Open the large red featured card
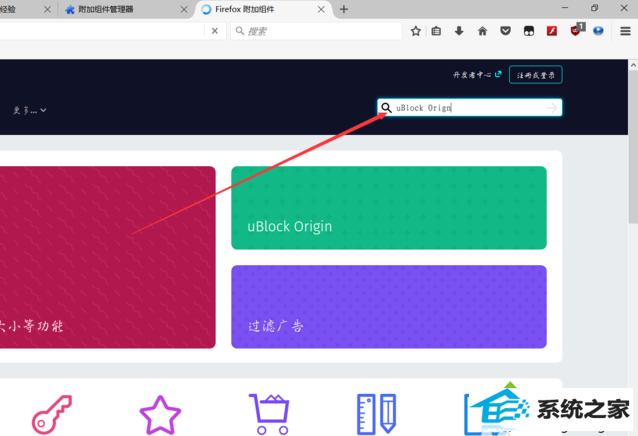 click(107, 257)
